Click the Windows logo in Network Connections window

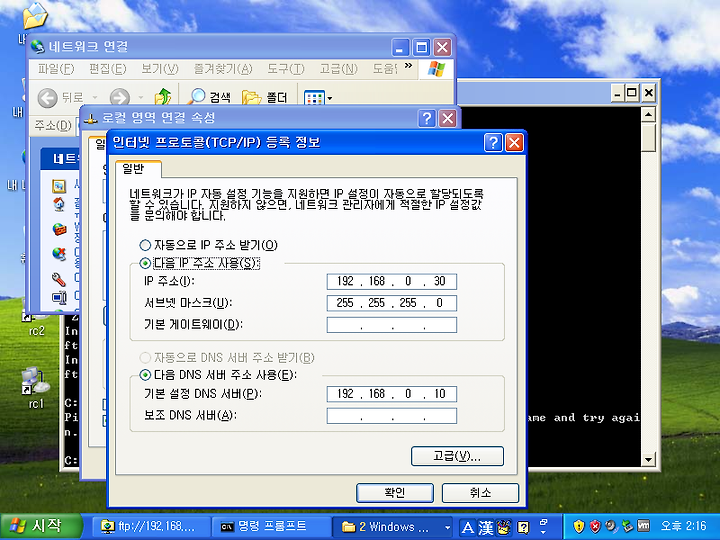coord(436,69)
